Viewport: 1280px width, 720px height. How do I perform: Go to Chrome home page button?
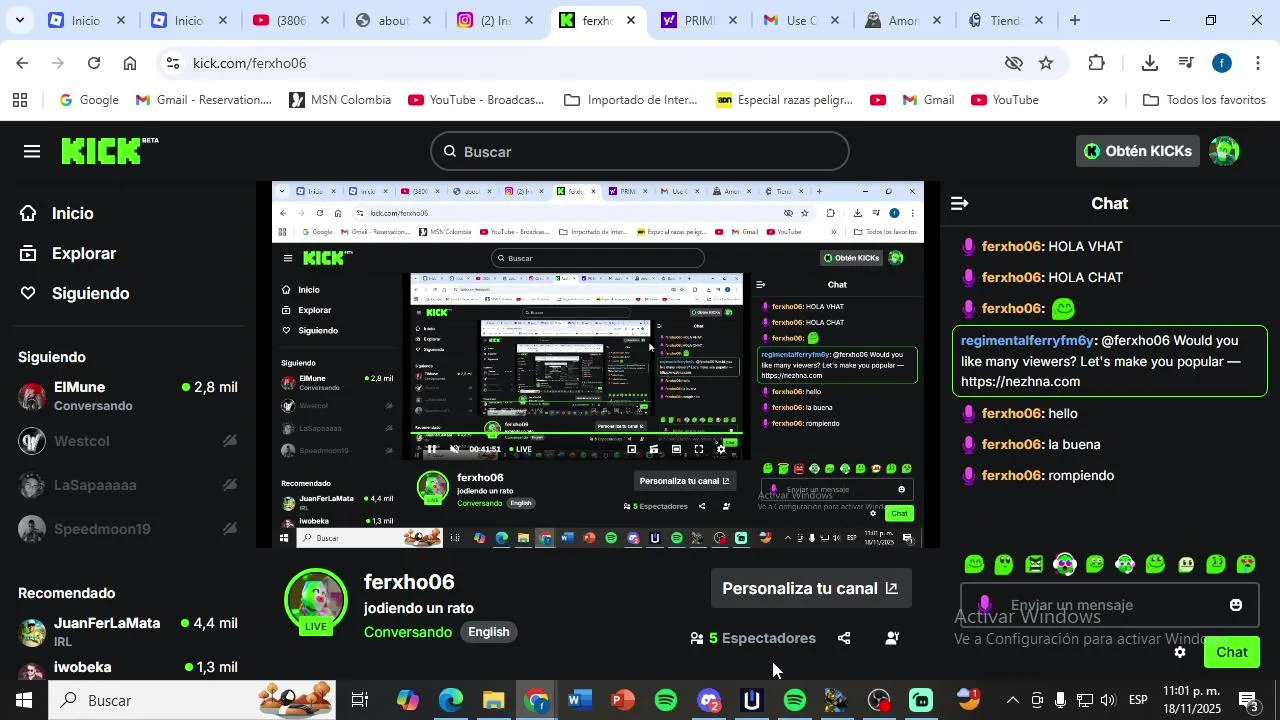[x=130, y=63]
